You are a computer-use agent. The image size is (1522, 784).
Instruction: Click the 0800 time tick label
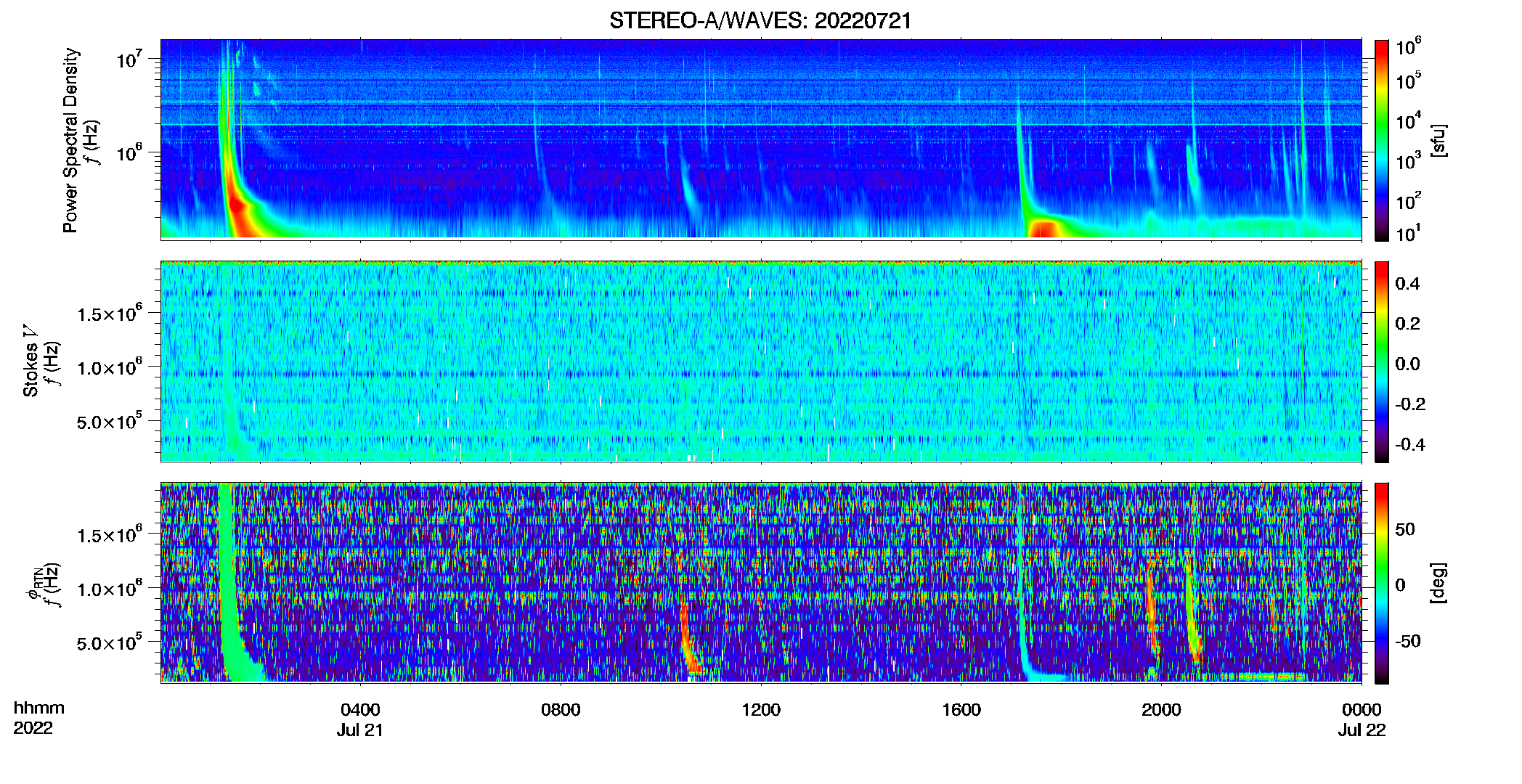coord(561,709)
